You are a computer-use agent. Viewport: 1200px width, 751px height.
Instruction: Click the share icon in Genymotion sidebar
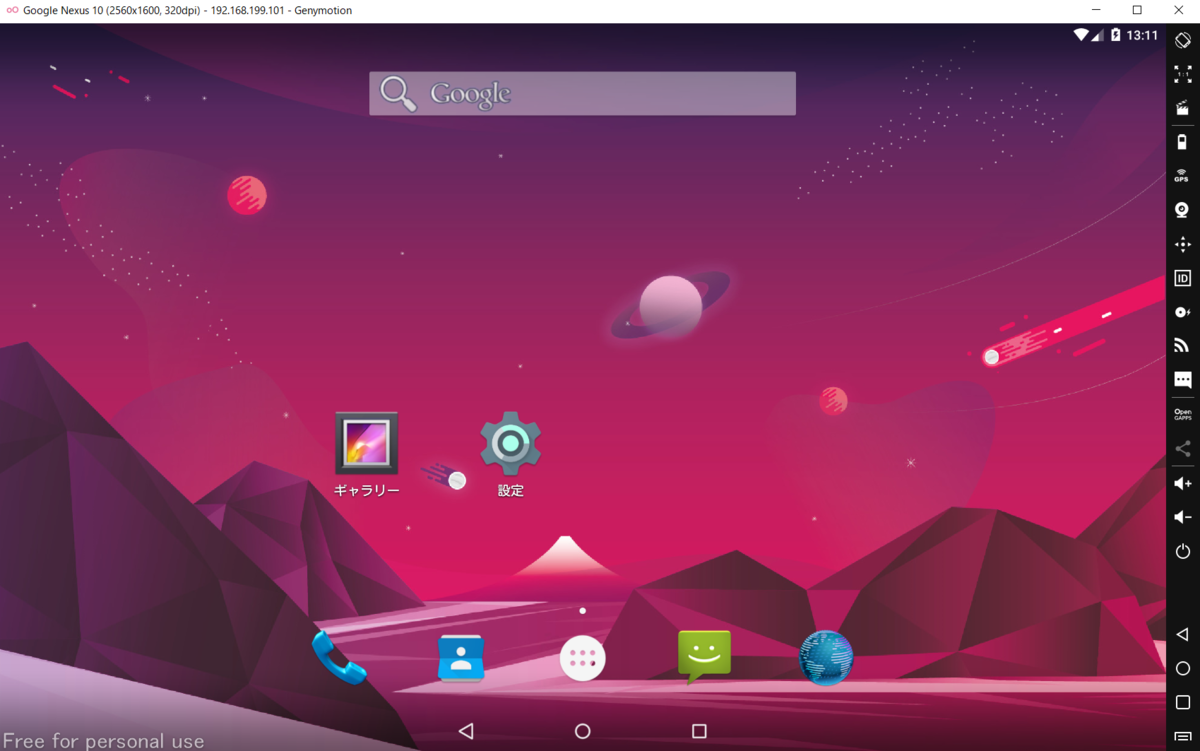click(1183, 449)
